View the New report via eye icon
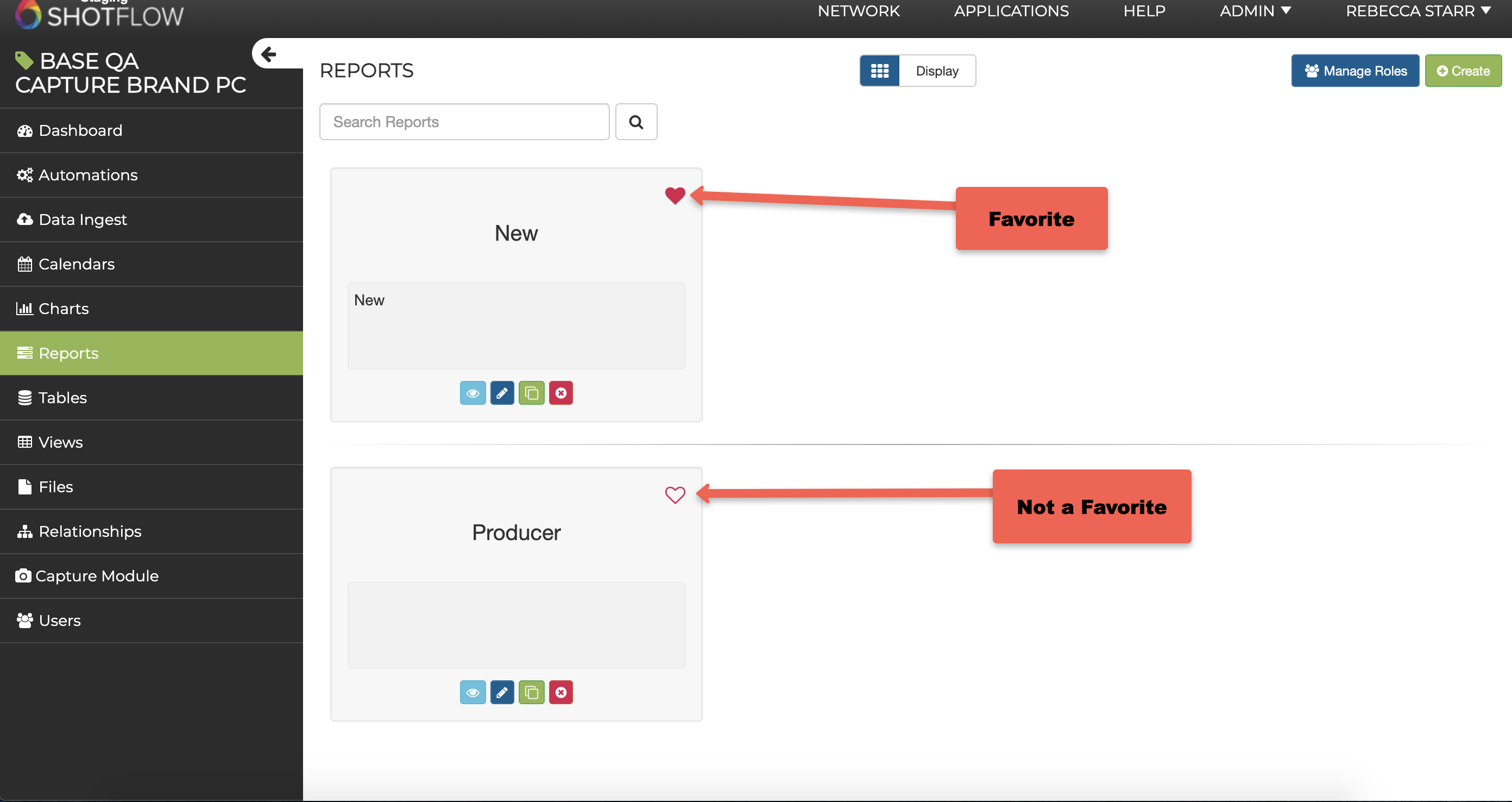1512x802 pixels. pos(472,393)
